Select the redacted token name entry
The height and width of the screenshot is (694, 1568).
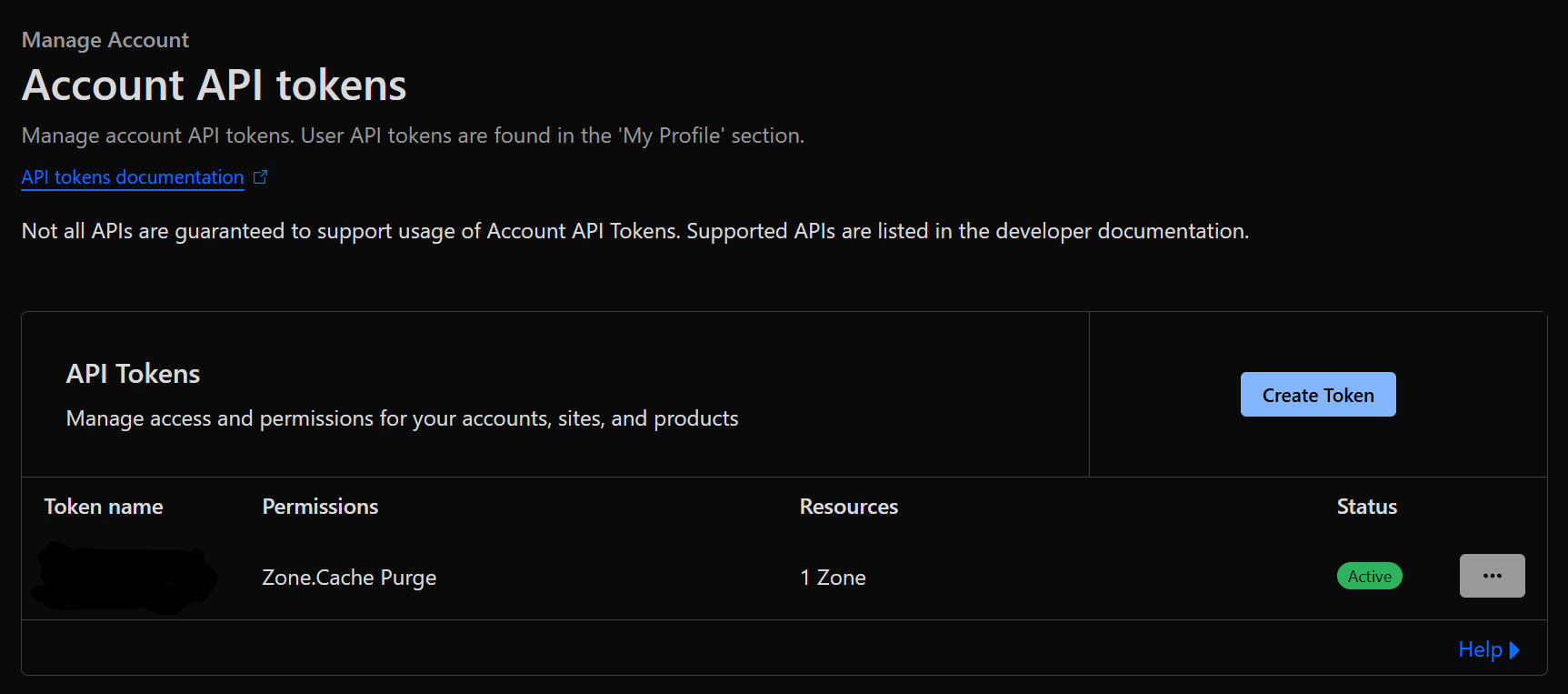(x=123, y=578)
